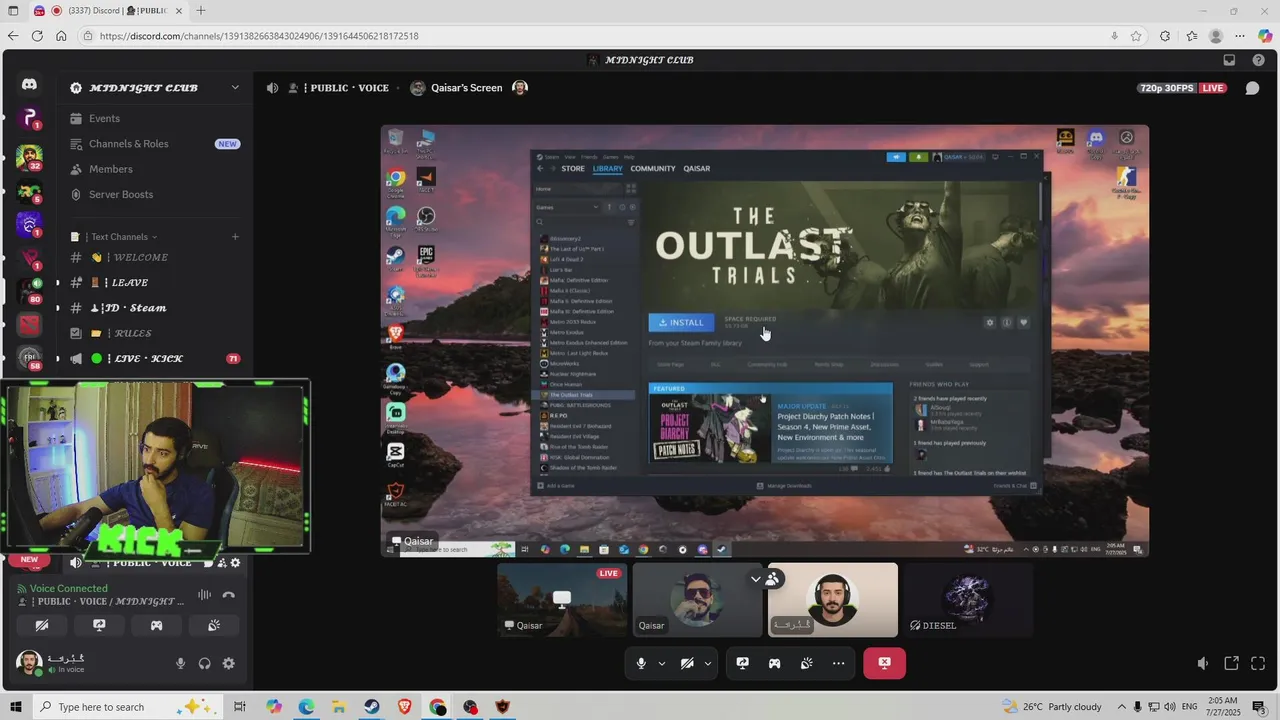
Task: Open Channels & Roles
Action: tap(155, 144)
